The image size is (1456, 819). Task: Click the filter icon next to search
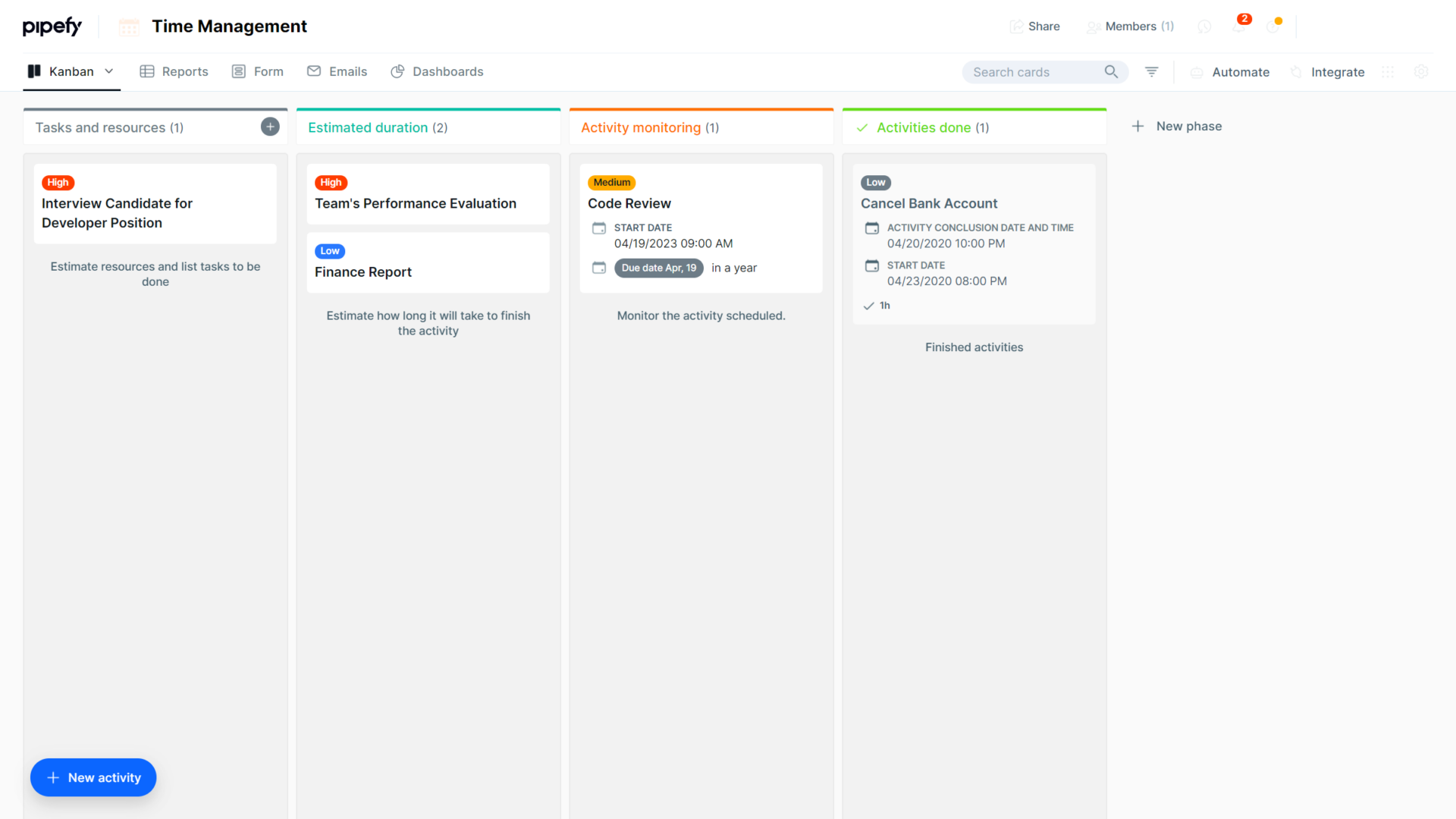[x=1151, y=71]
